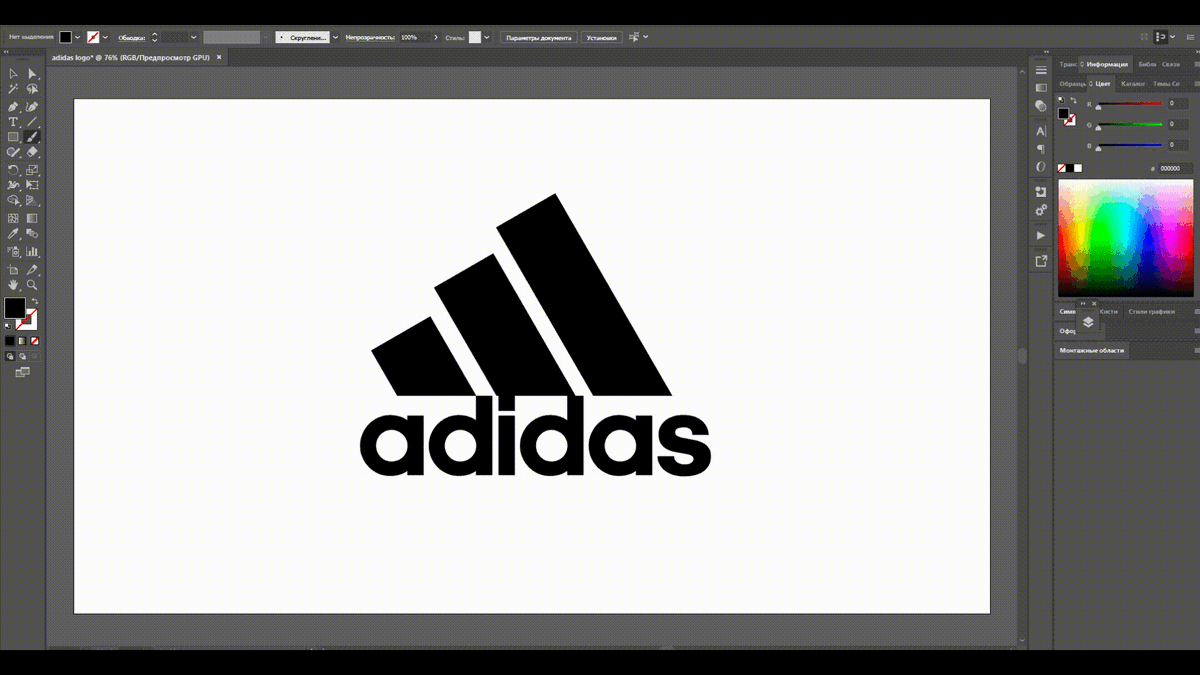
Task: Open graphic style dropdown
Action: coord(487,37)
